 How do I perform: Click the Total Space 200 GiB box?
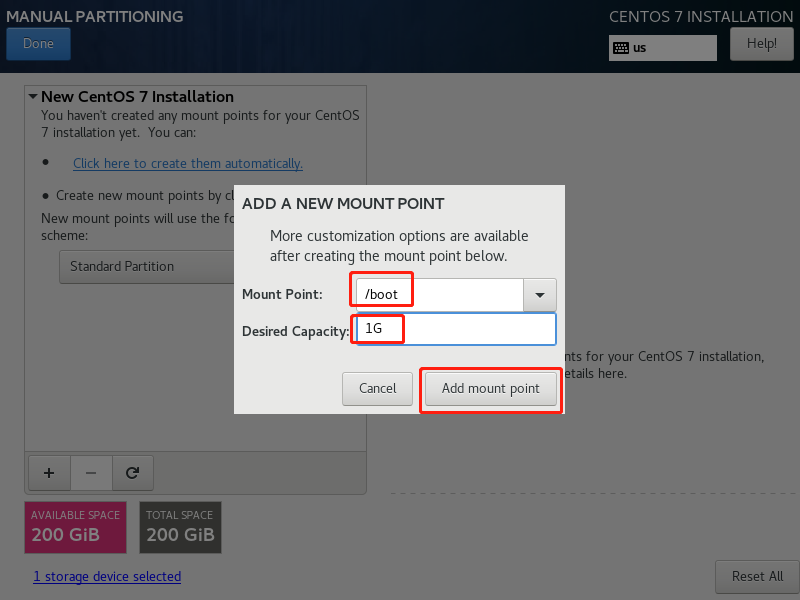[x=181, y=528]
